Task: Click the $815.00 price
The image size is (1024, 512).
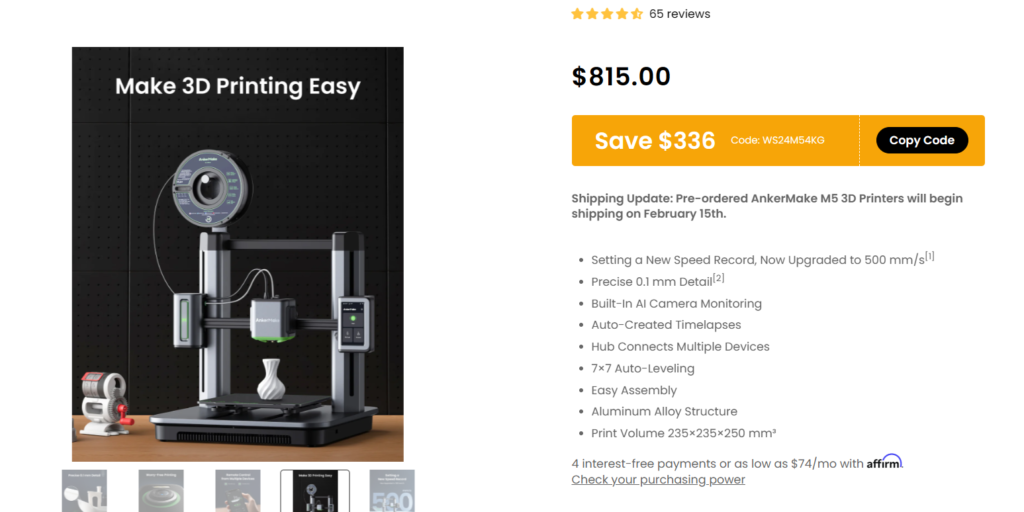Action: click(x=621, y=76)
